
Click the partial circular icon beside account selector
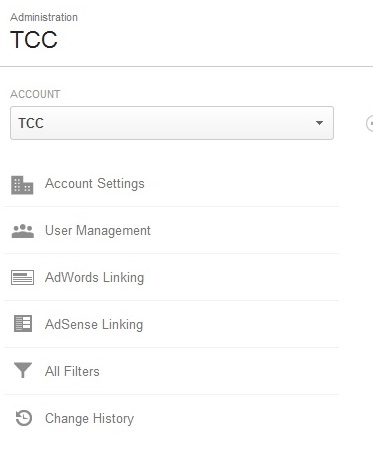click(369, 124)
